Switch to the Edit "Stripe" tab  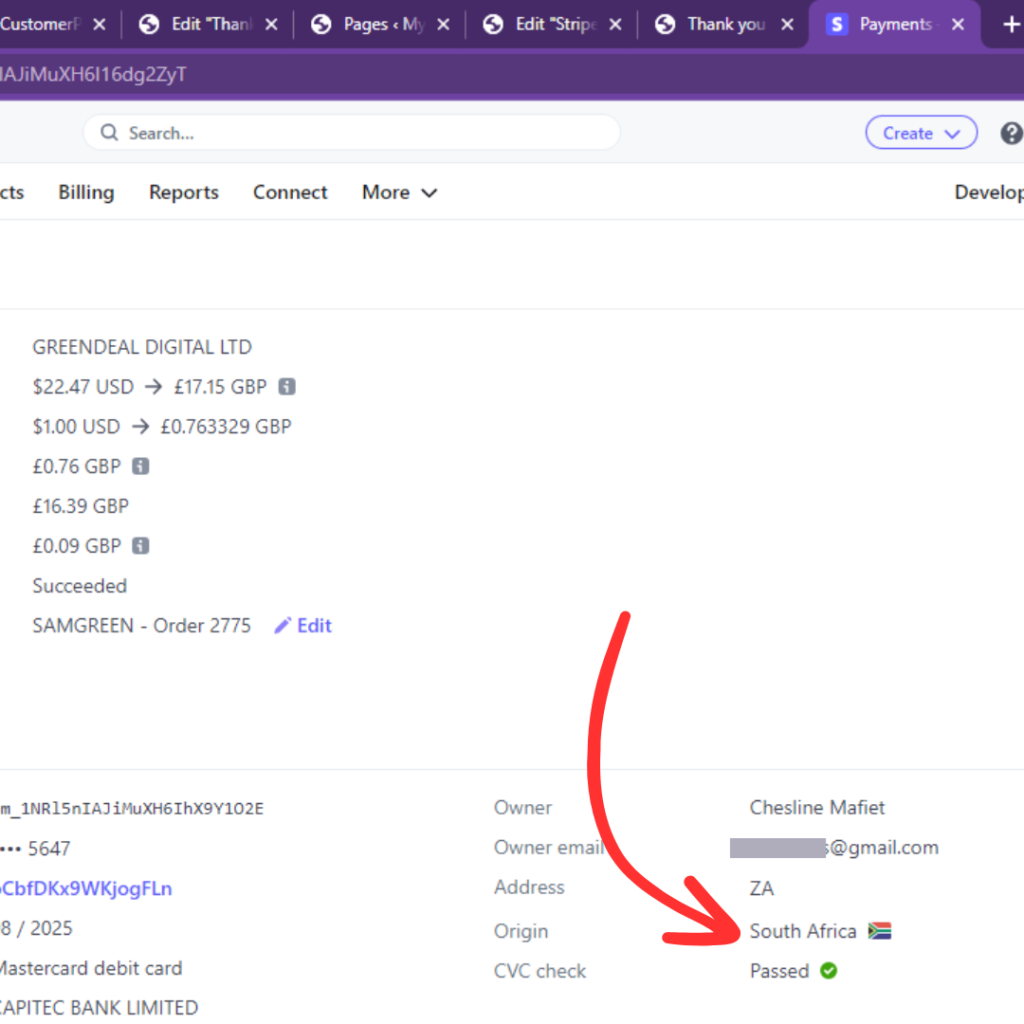coord(551,25)
